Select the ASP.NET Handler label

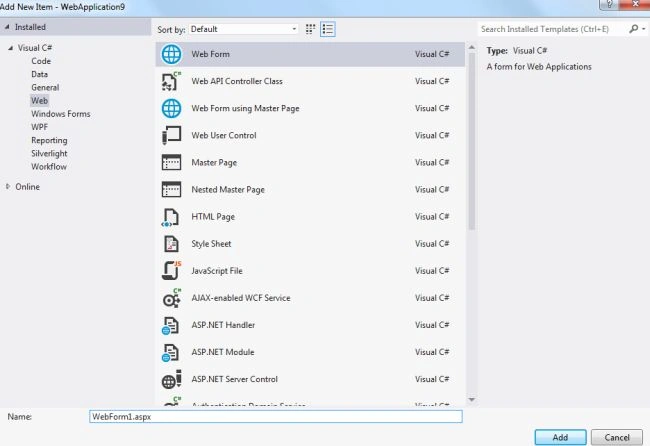223,325
